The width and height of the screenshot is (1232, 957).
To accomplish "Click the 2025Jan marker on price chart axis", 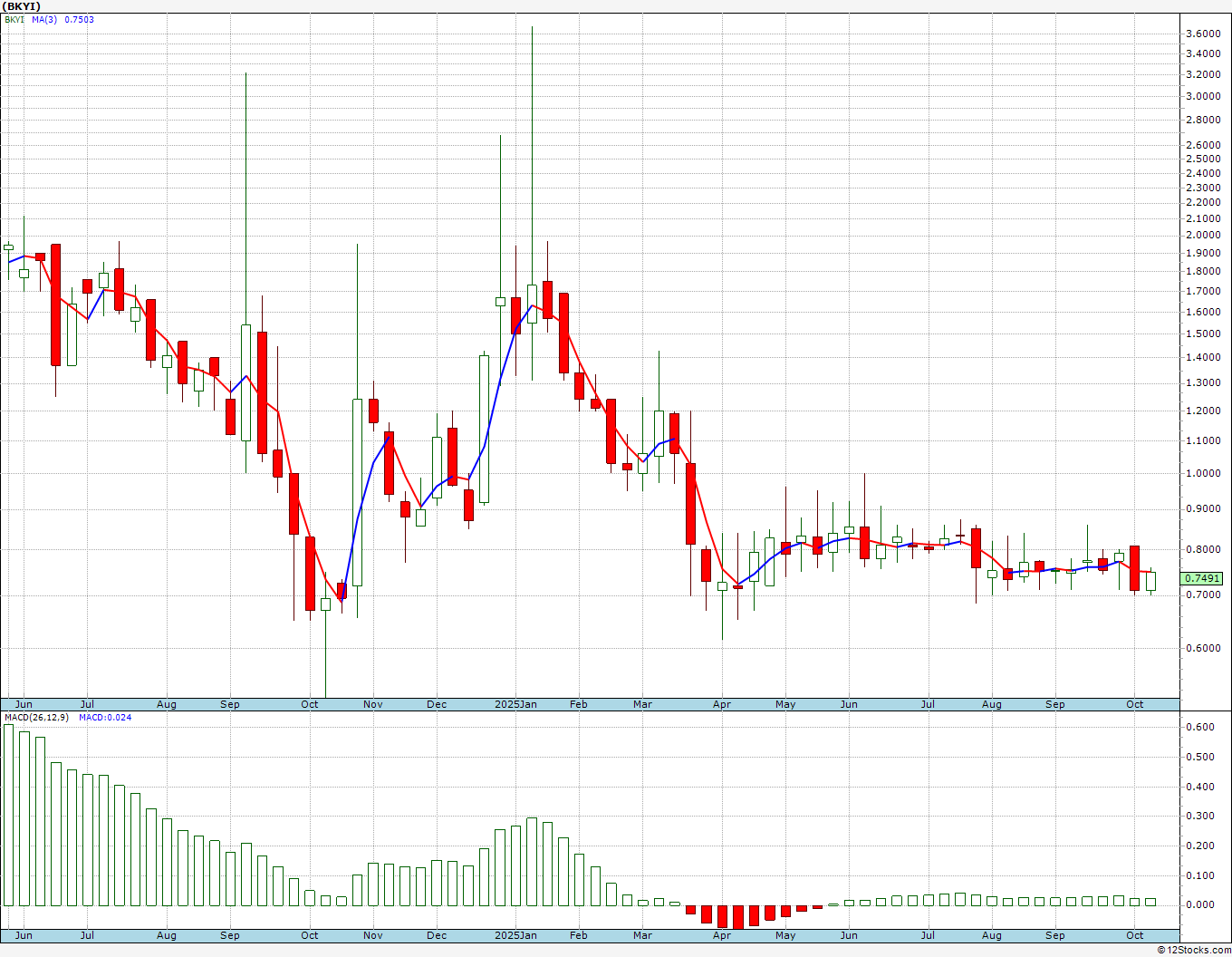I will (x=515, y=704).
